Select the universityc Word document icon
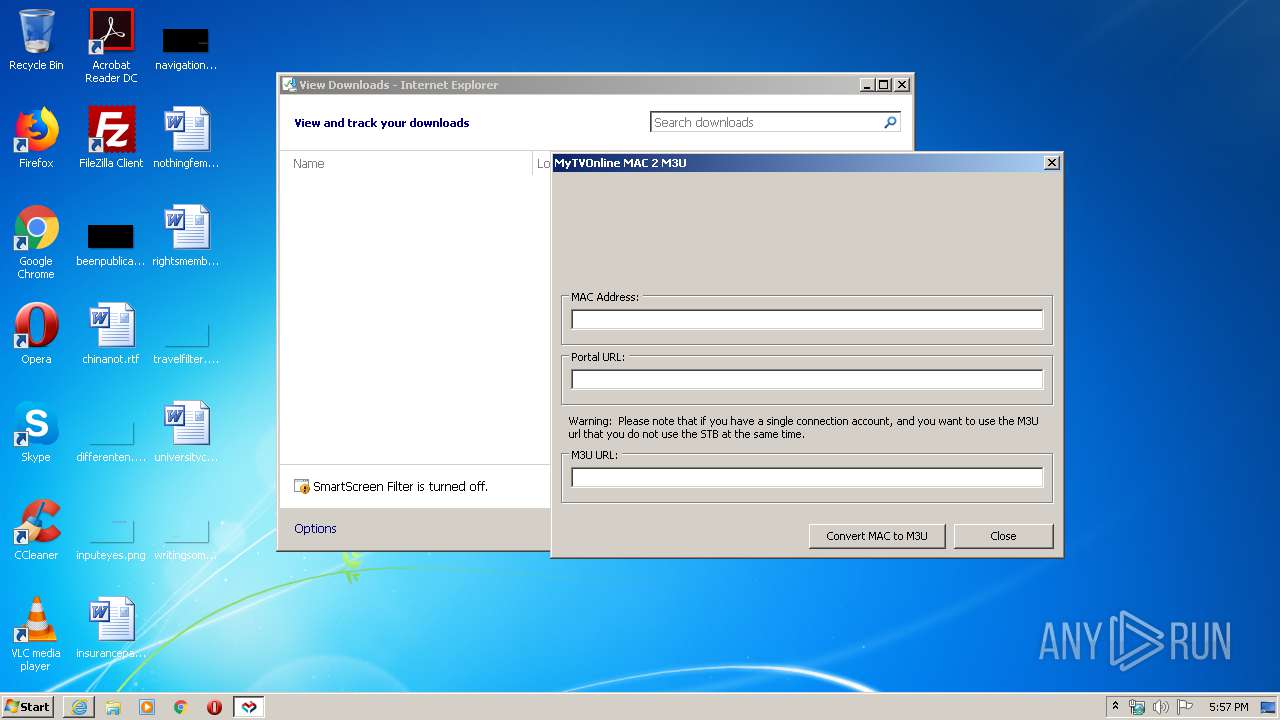 (186, 432)
